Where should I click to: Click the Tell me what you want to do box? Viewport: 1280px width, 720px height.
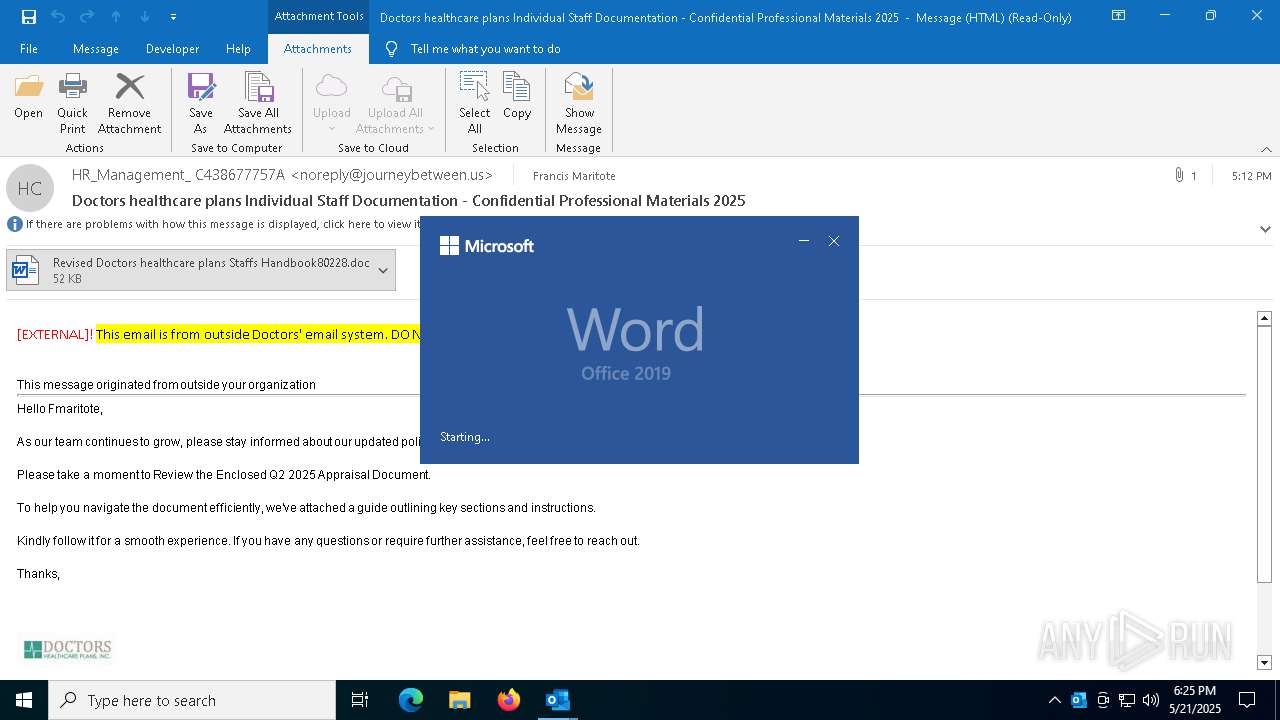[x=485, y=49]
